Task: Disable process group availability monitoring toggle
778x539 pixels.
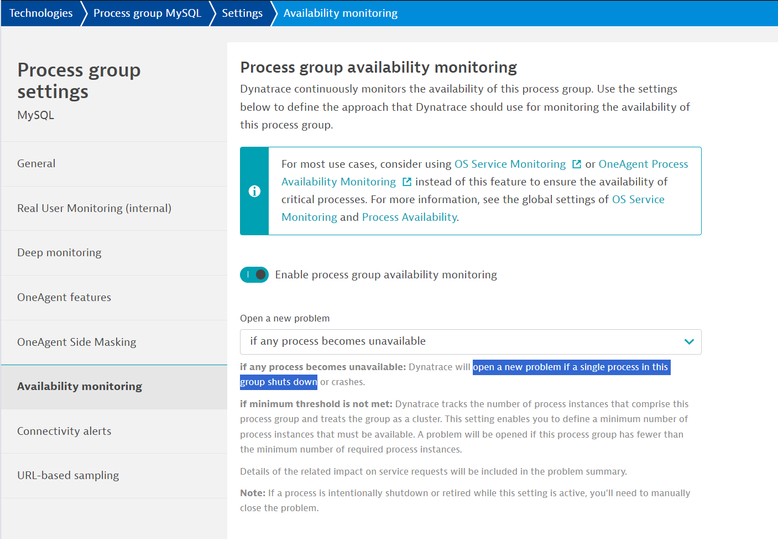Action: pos(255,274)
